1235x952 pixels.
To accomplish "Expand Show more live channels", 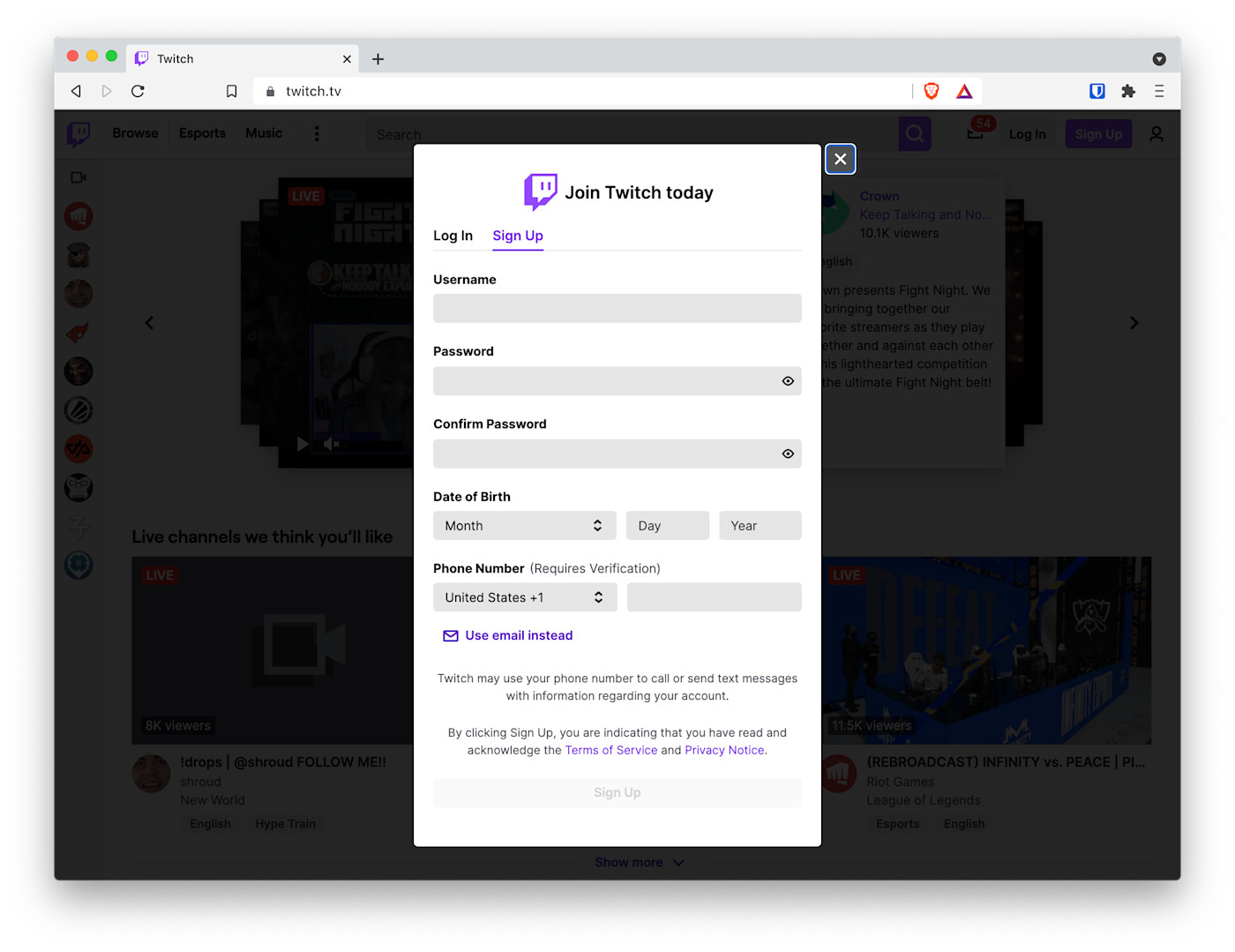I will pos(639,862).
